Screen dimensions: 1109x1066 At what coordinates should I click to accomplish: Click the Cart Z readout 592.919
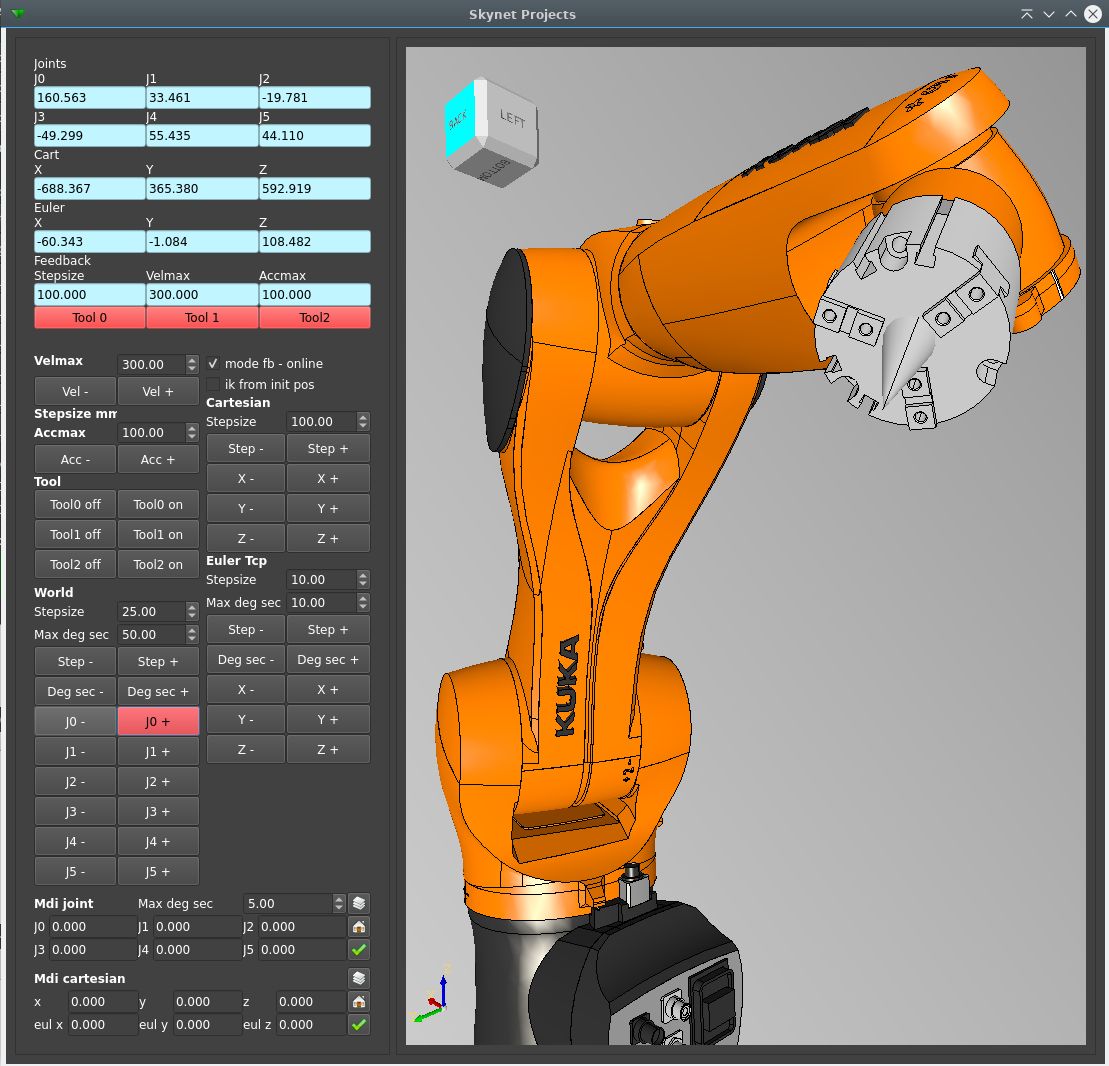[315, 189]
